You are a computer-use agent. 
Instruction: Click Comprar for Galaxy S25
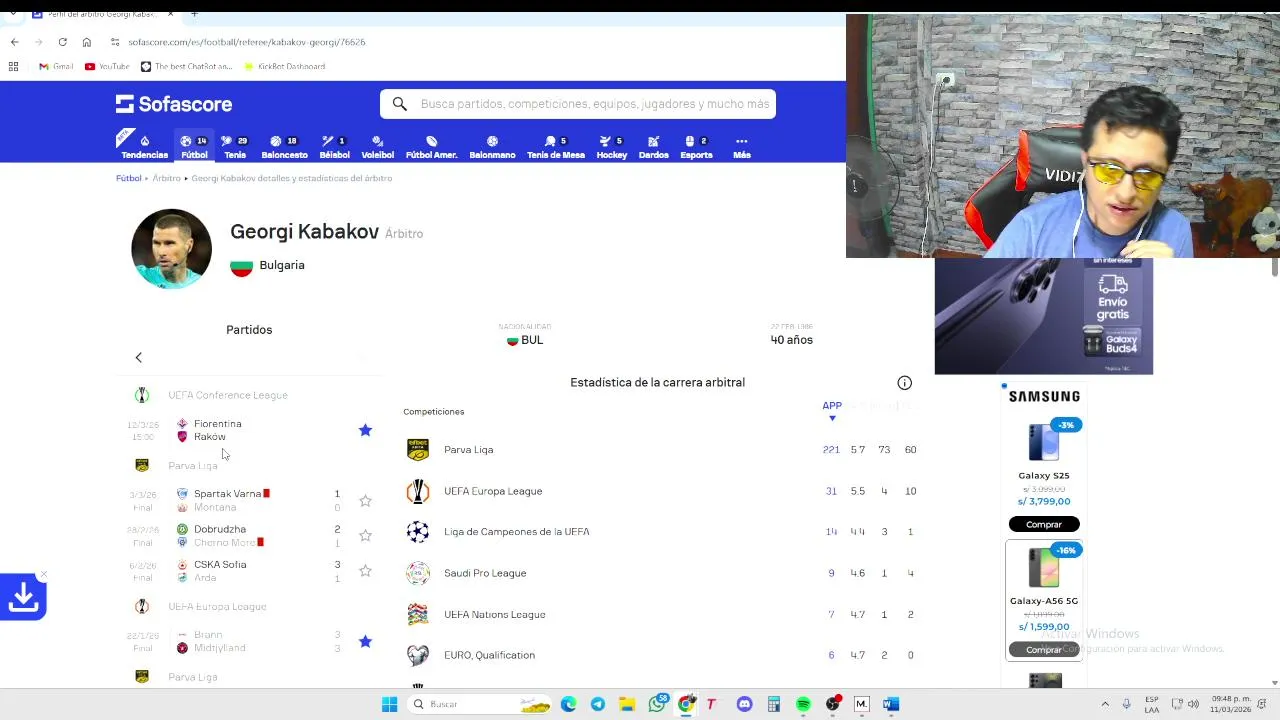1043,524
